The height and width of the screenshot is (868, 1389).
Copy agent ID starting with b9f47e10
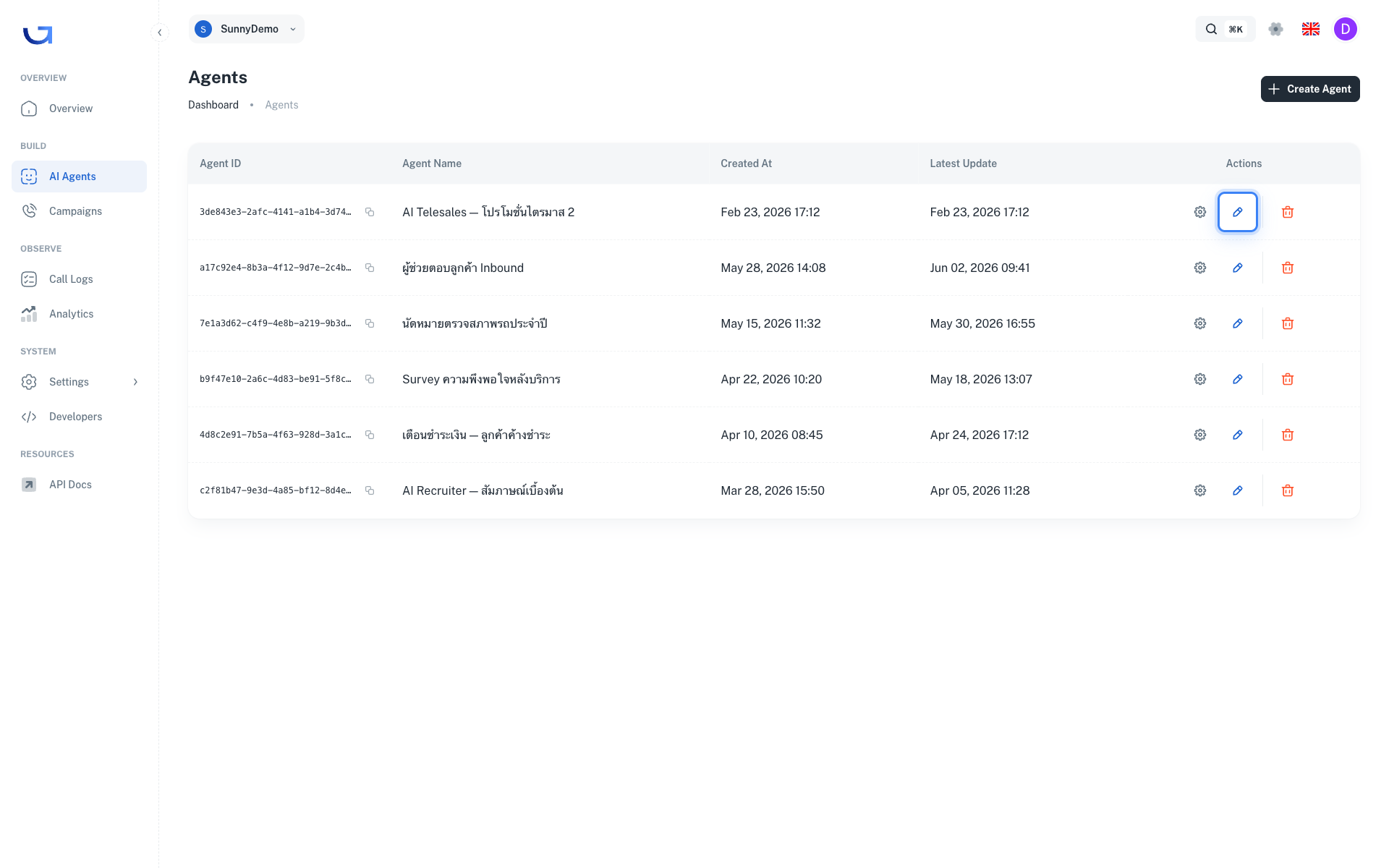pyautogui.click(x=370, y=379)
